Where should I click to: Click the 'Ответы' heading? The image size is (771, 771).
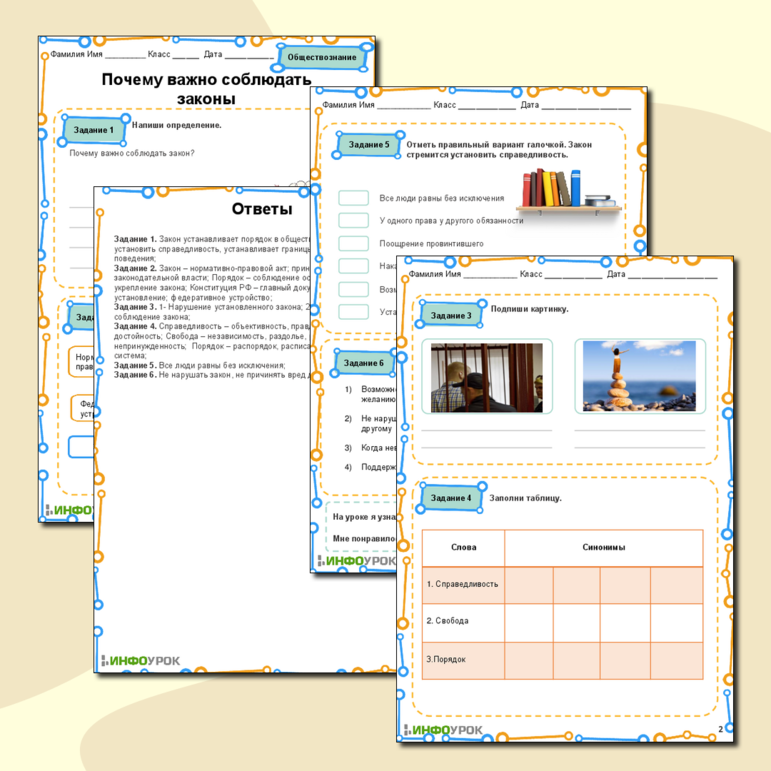pyautogui.click(x=261, y=209)
